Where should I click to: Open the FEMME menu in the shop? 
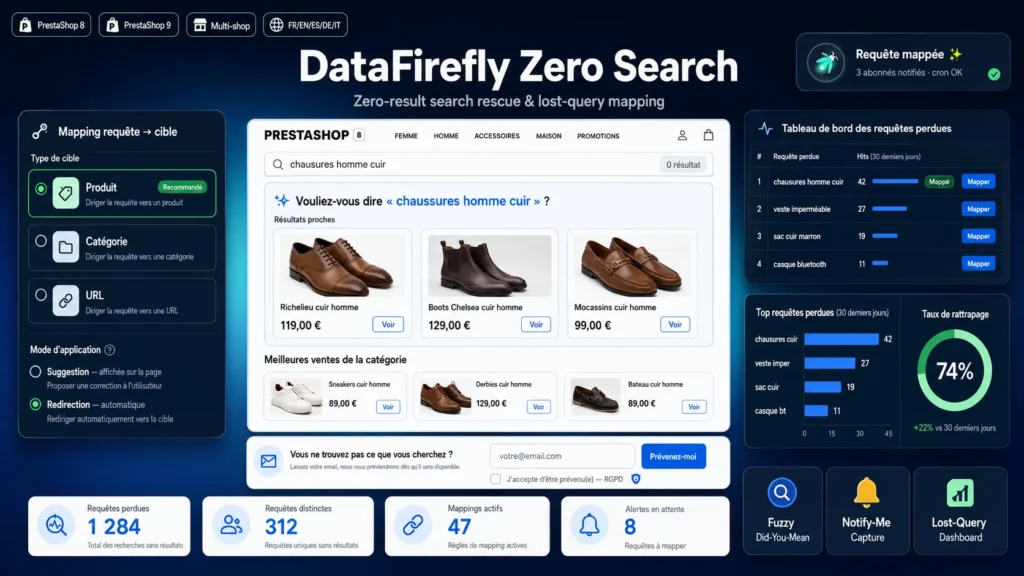tap(406, 136)
